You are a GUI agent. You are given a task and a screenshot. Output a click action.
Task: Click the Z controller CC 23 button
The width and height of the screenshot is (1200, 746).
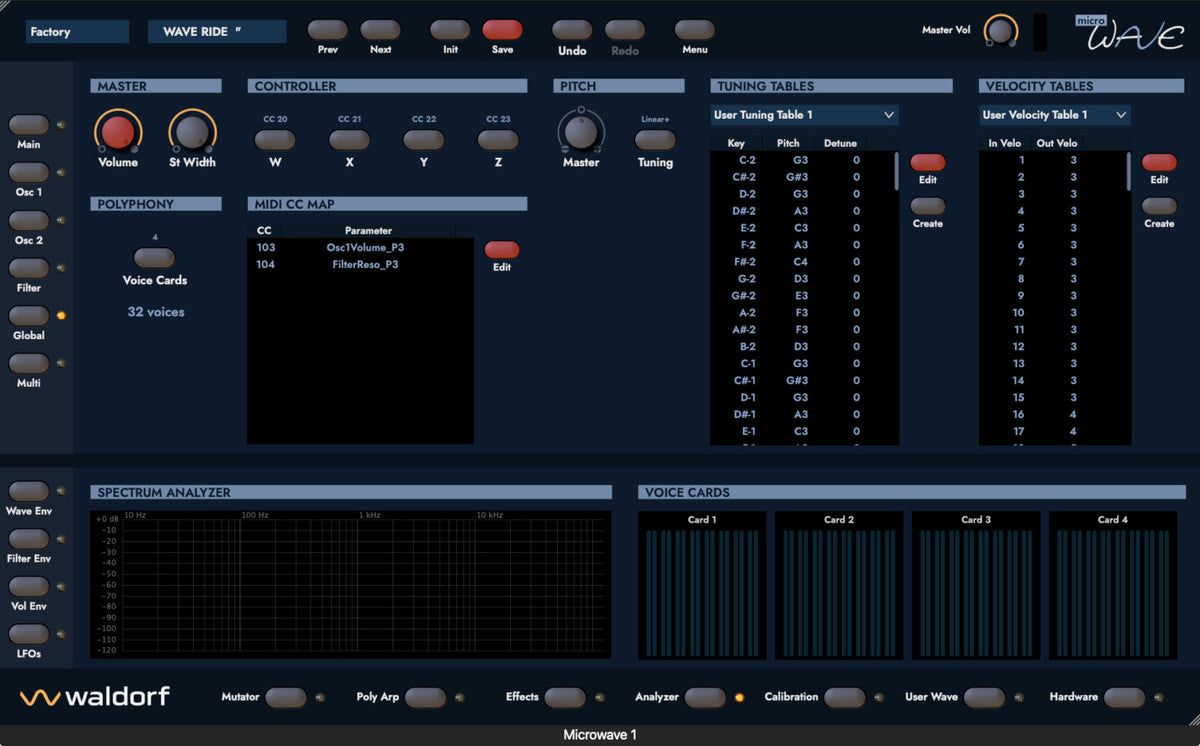498,140
